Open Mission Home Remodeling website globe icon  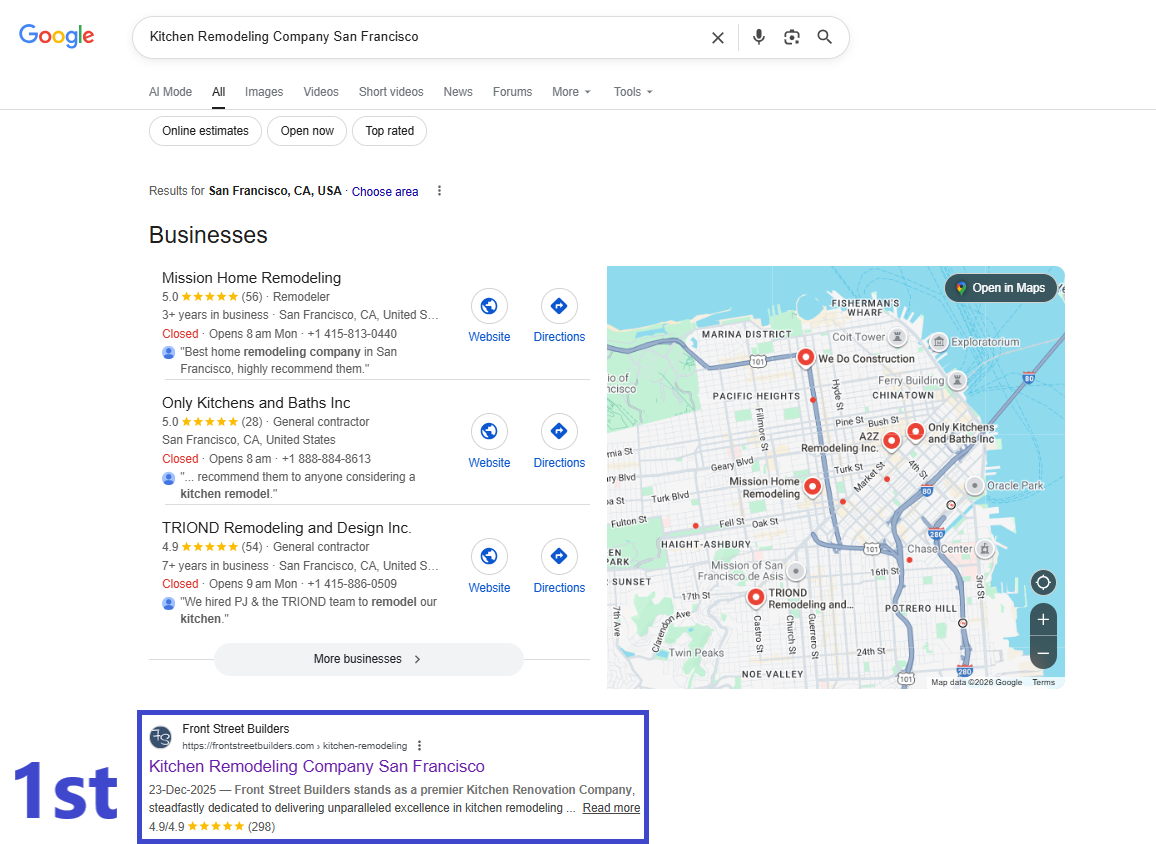click(490, 306)
